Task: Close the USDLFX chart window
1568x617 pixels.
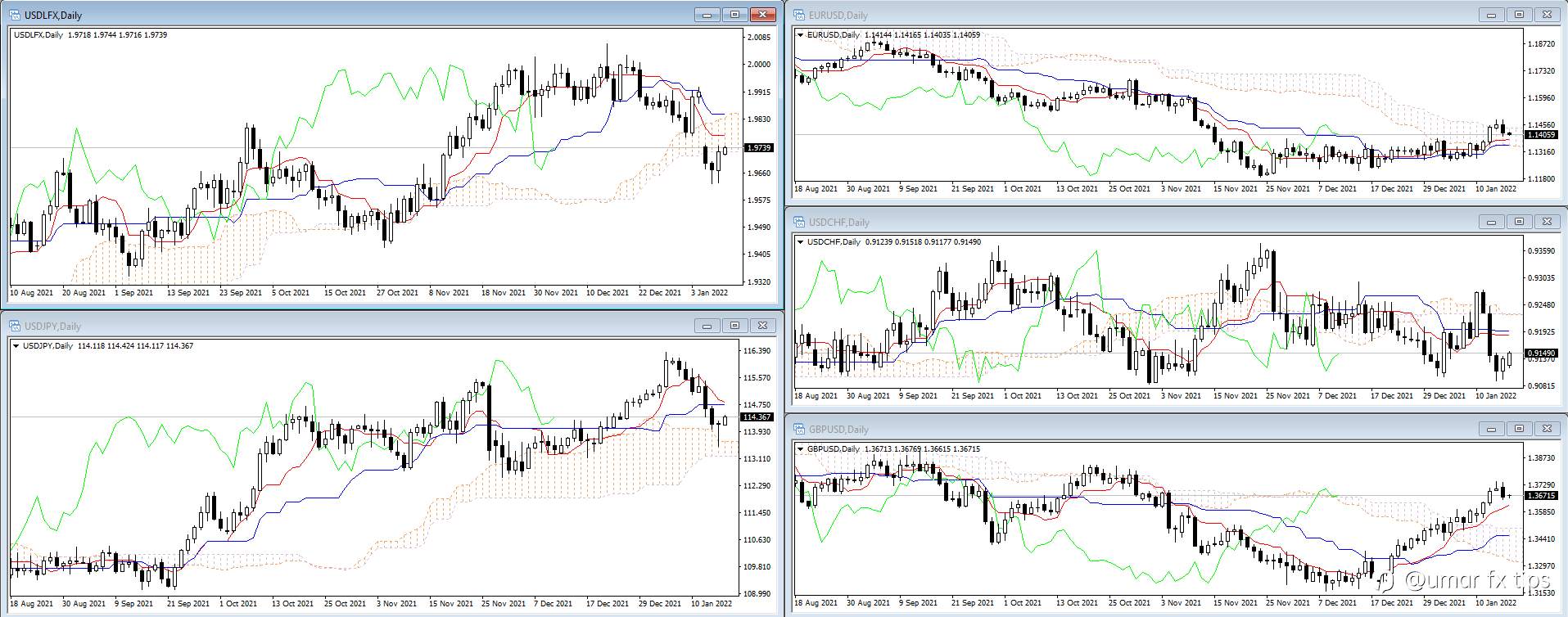Action: coord(762,15)
